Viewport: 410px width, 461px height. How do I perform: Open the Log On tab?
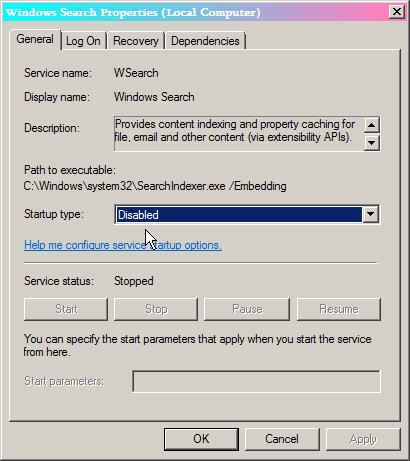coord(83,41)
